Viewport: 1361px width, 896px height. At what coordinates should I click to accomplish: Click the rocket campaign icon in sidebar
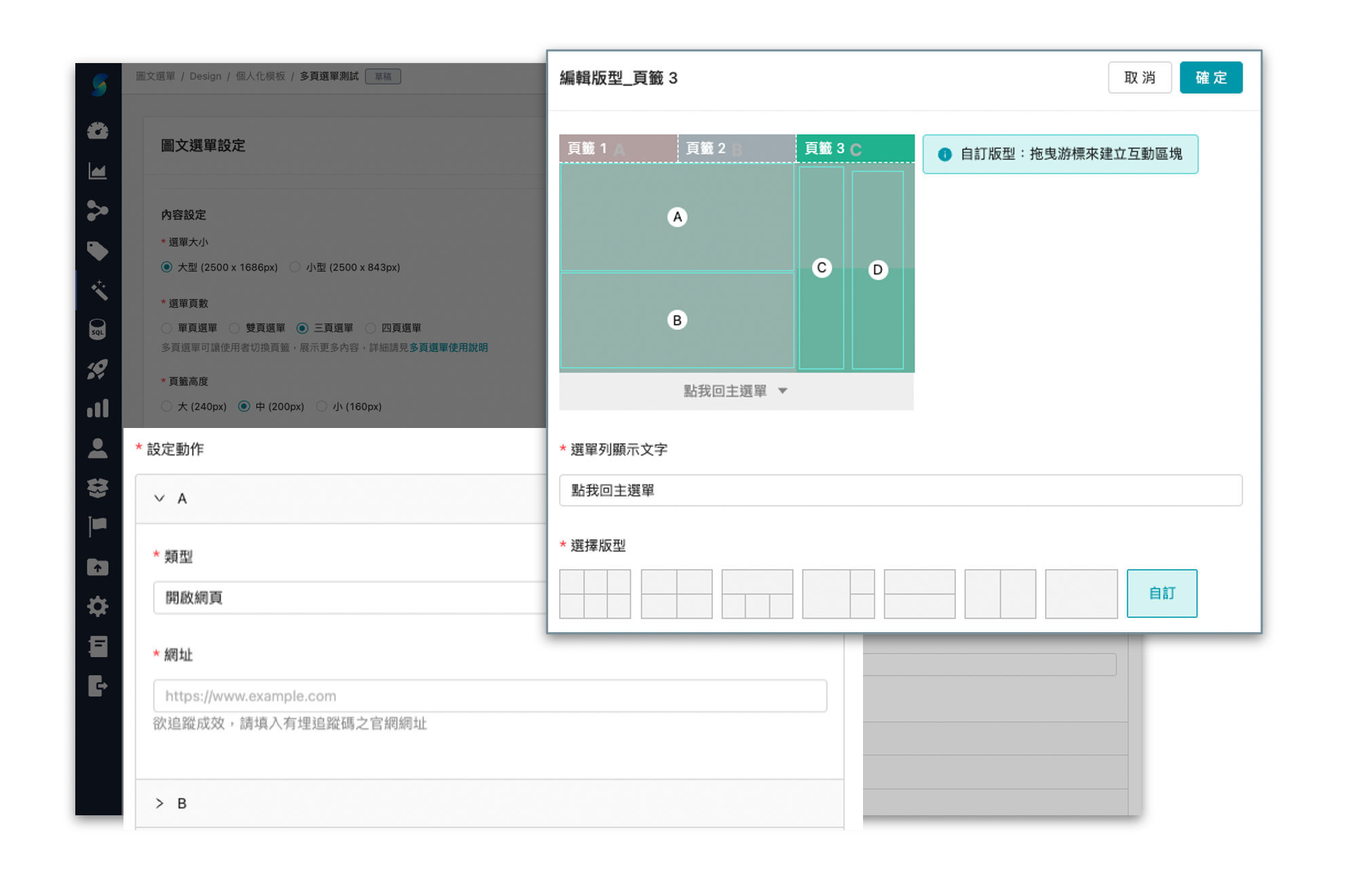pyautogui.click(x=98, y=367)
